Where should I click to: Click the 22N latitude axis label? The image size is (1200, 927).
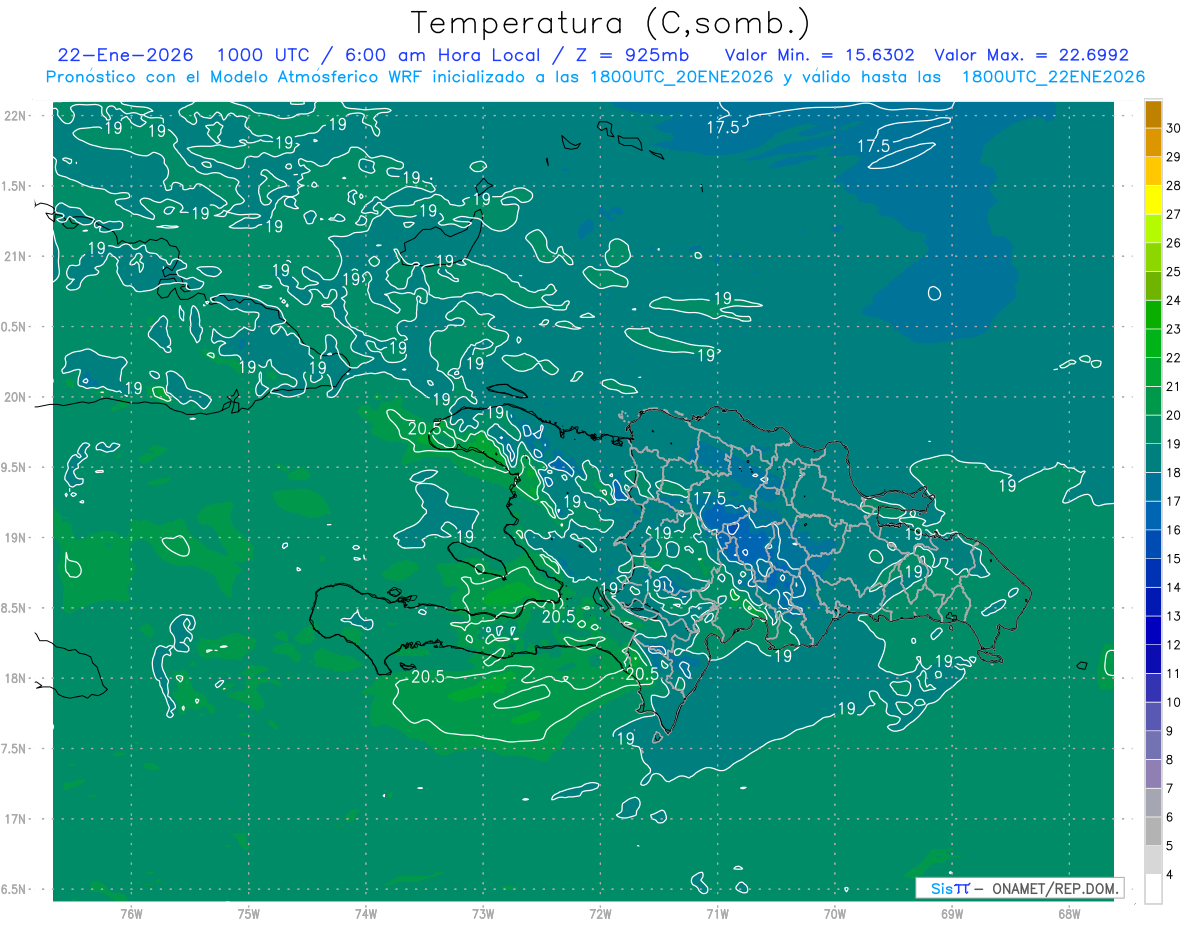click(15, 116)
